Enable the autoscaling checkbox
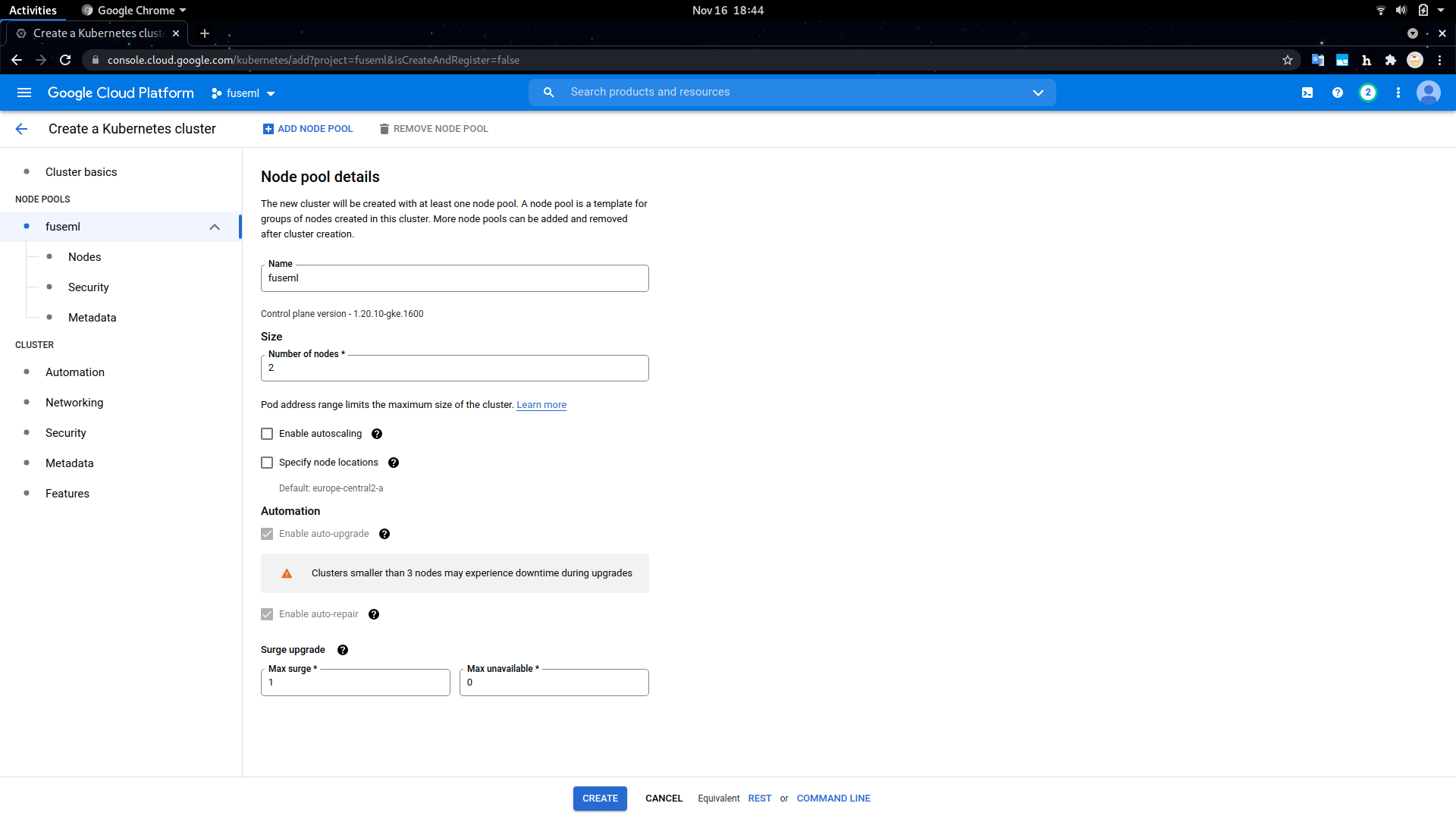 [266, 434]
